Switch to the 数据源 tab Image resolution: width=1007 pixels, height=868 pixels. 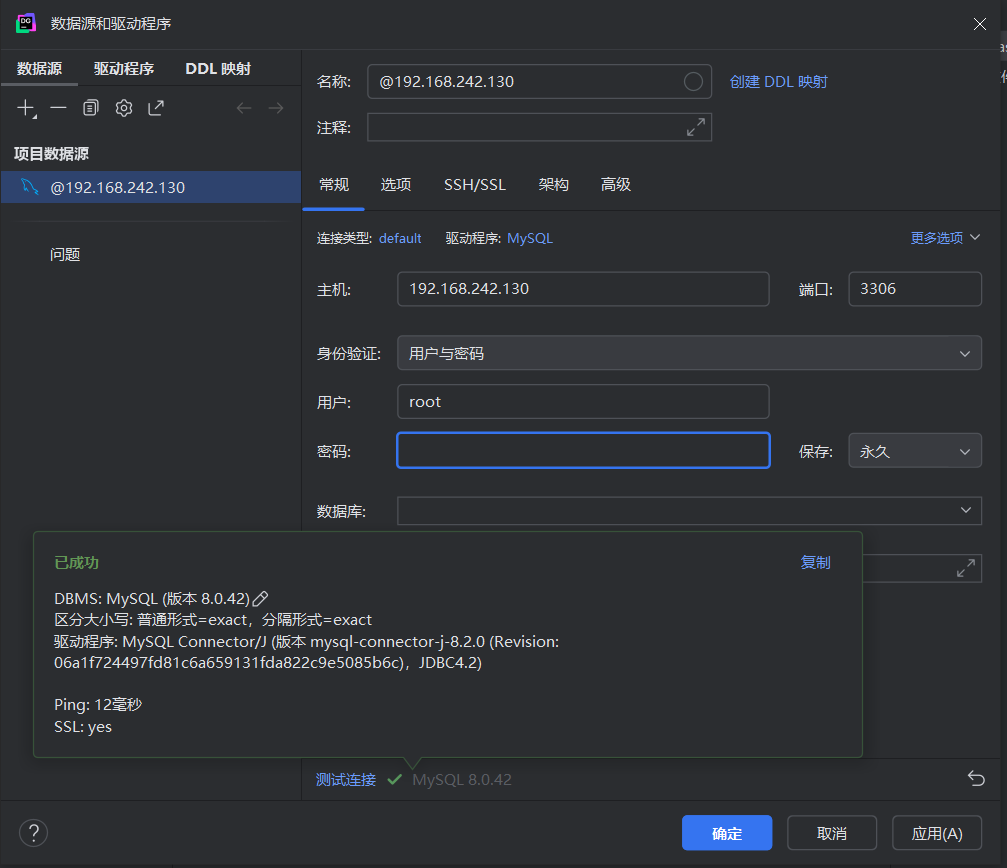(x=39, y=69)
